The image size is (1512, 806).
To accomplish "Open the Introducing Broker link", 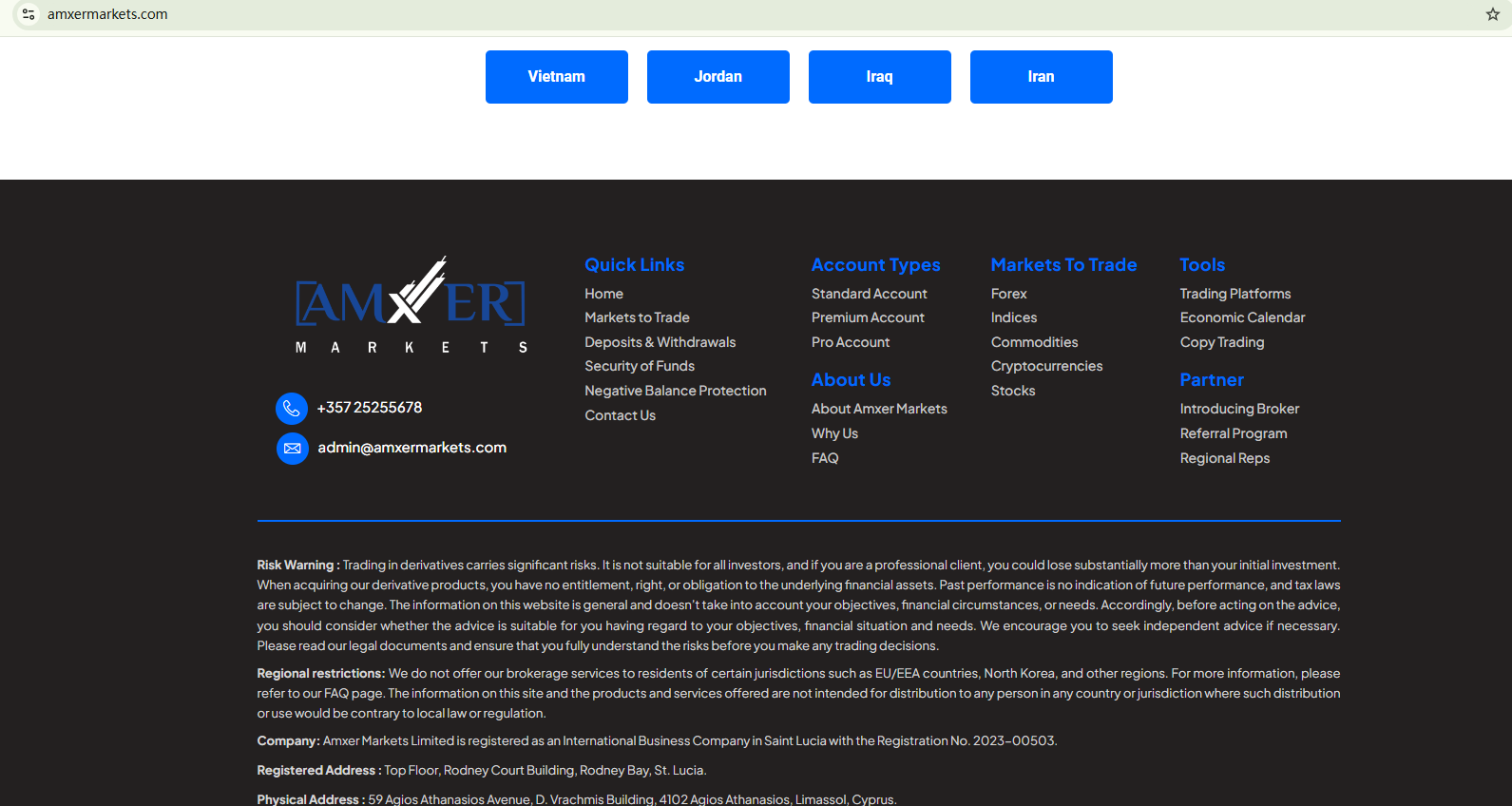I will (1239, 409).
